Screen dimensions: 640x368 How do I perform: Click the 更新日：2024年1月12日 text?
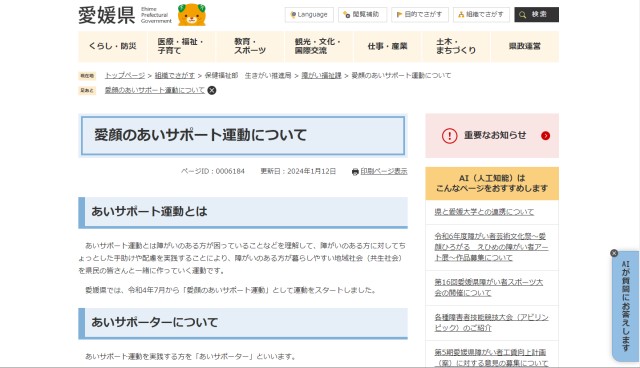click(298, 171)
